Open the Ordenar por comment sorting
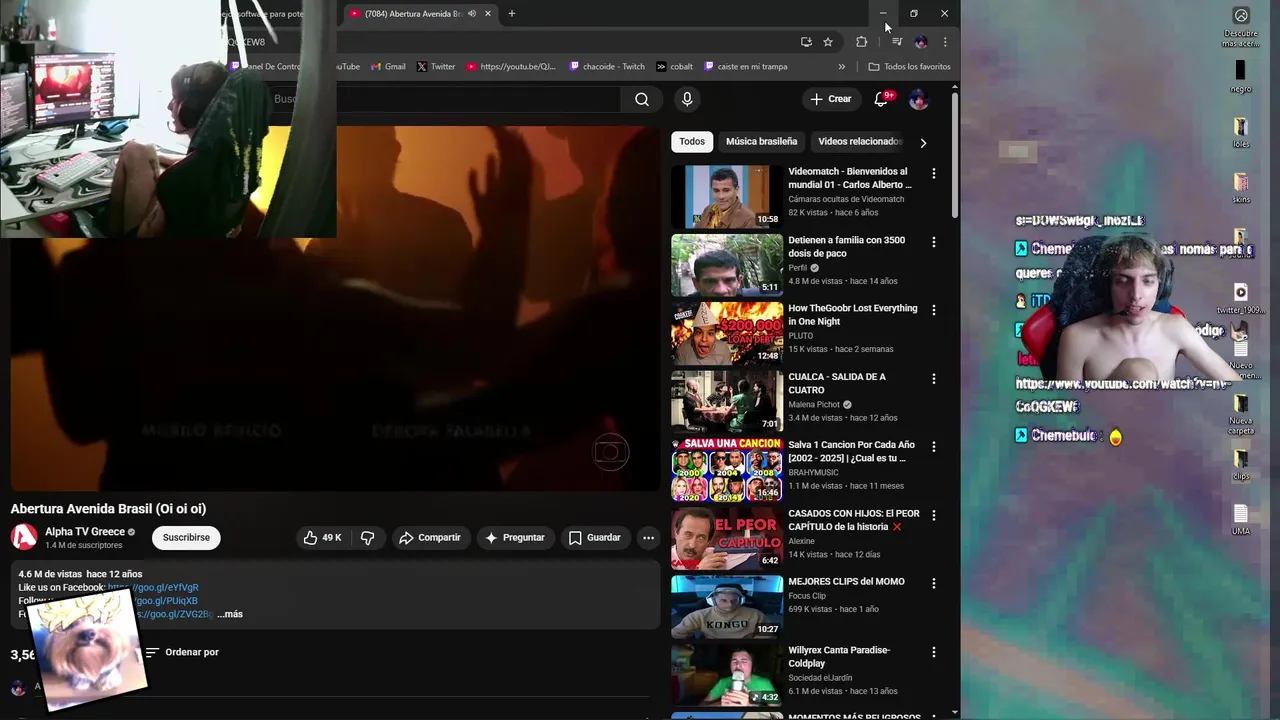1280x720 pixels. pos(182,652)
